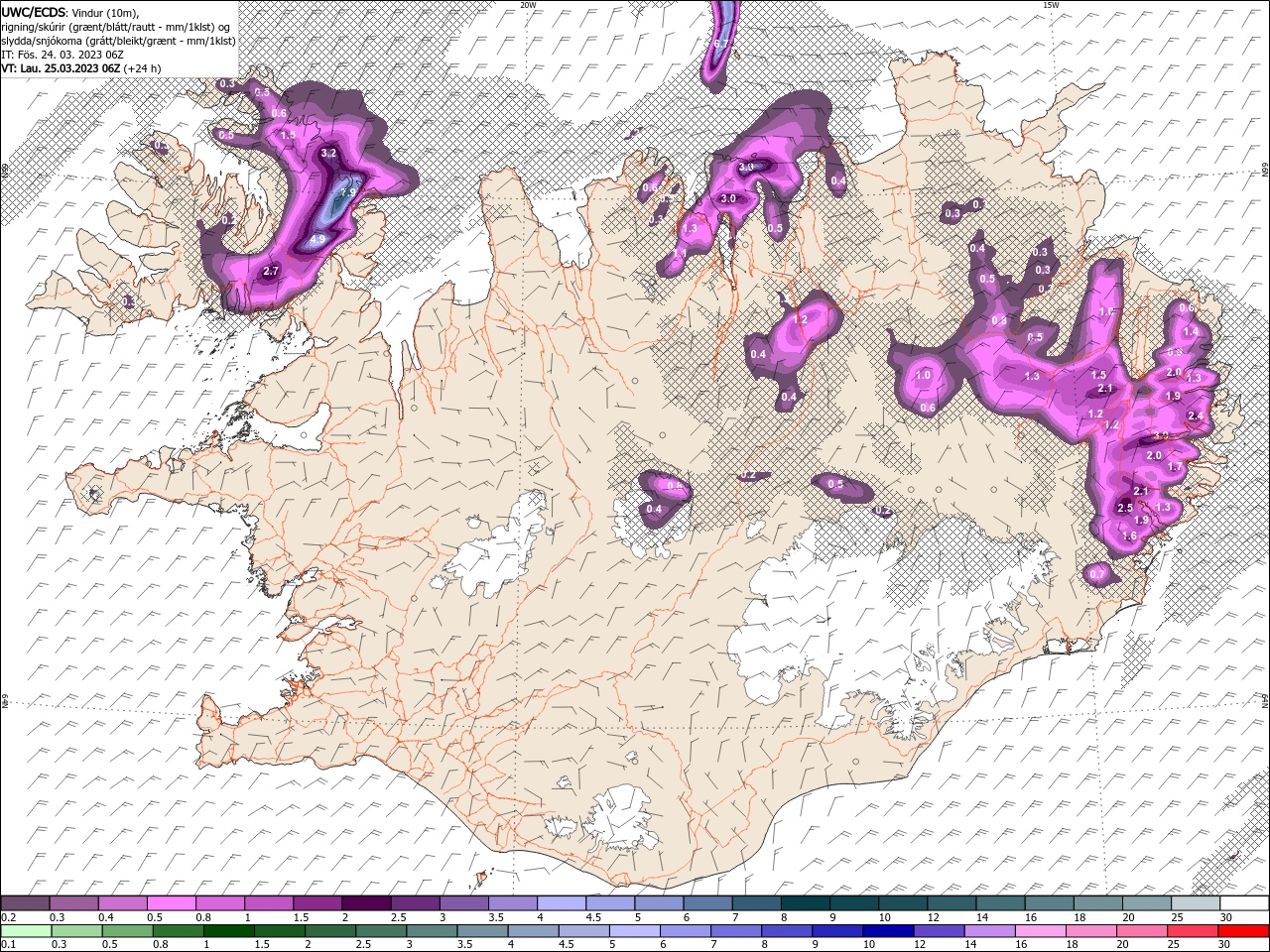The height and width of the screenshot is (952, 1270).
Task: Select lower legend row violet swatch labeled 12
Action: coord(940,931)
